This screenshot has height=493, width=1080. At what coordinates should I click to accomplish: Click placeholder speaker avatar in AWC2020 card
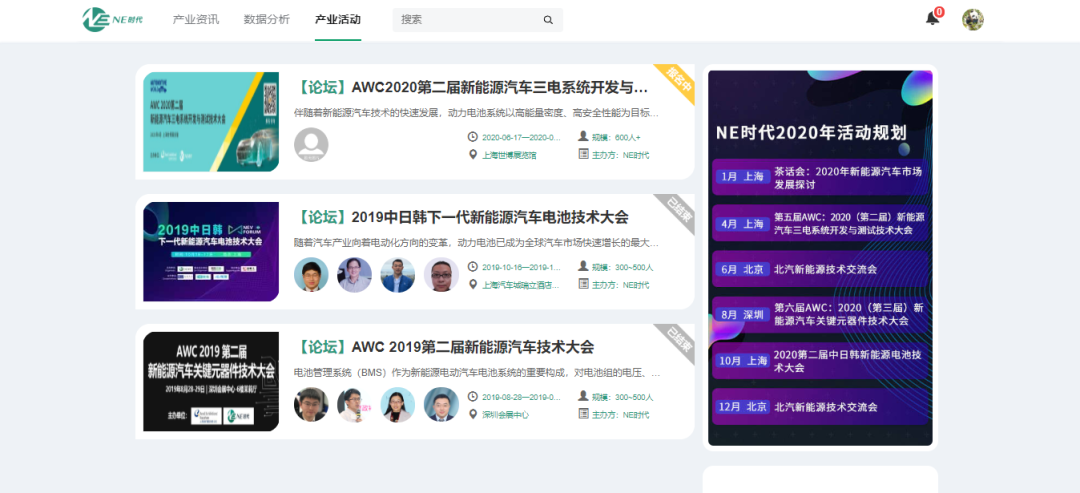click(311, 145)
